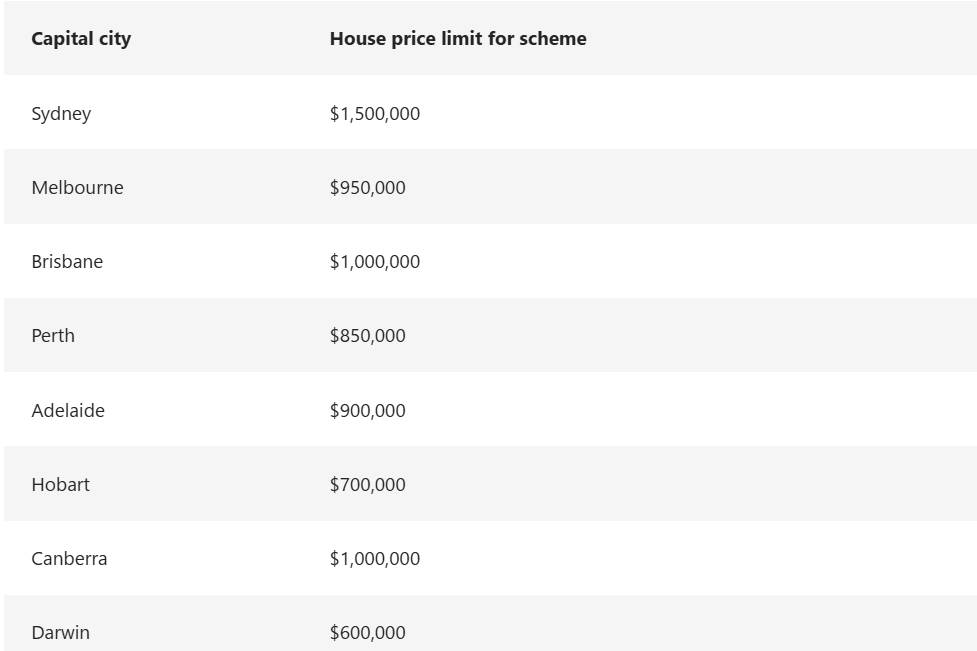The width and height of the screenshot is (977, 651).
Task: Select the Perth city cell
Action: (x=53, y=336)
